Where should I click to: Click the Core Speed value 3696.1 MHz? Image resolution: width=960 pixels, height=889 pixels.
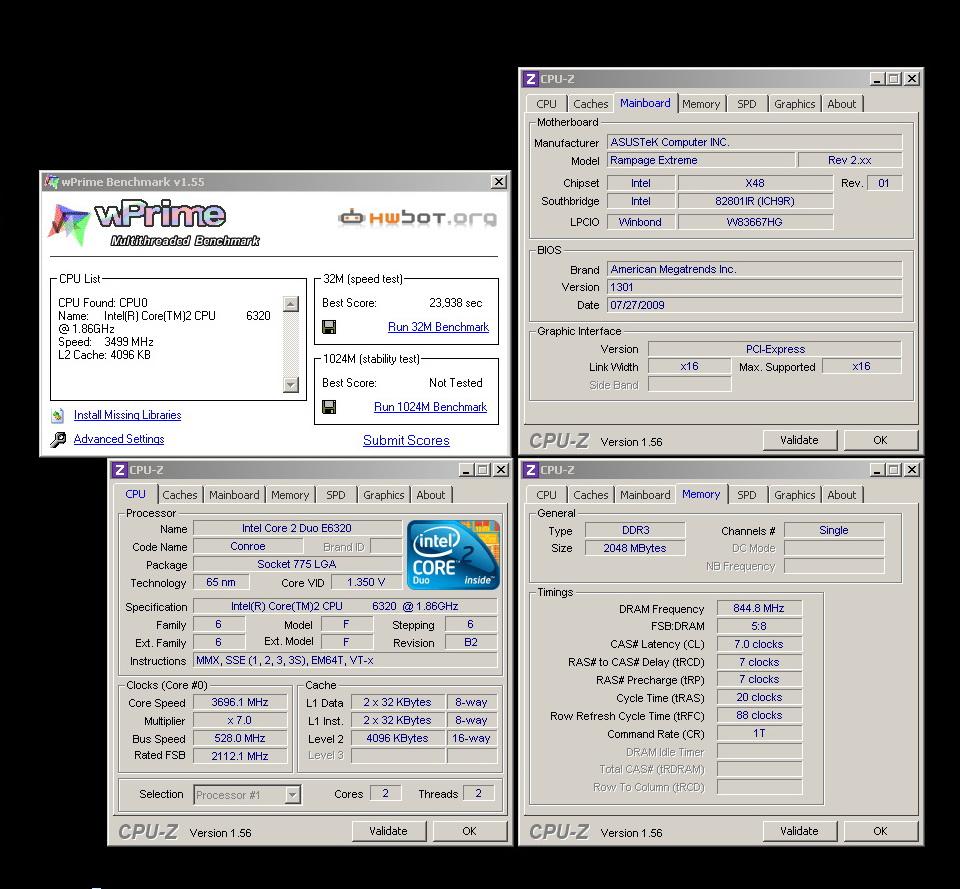[240, 702]
